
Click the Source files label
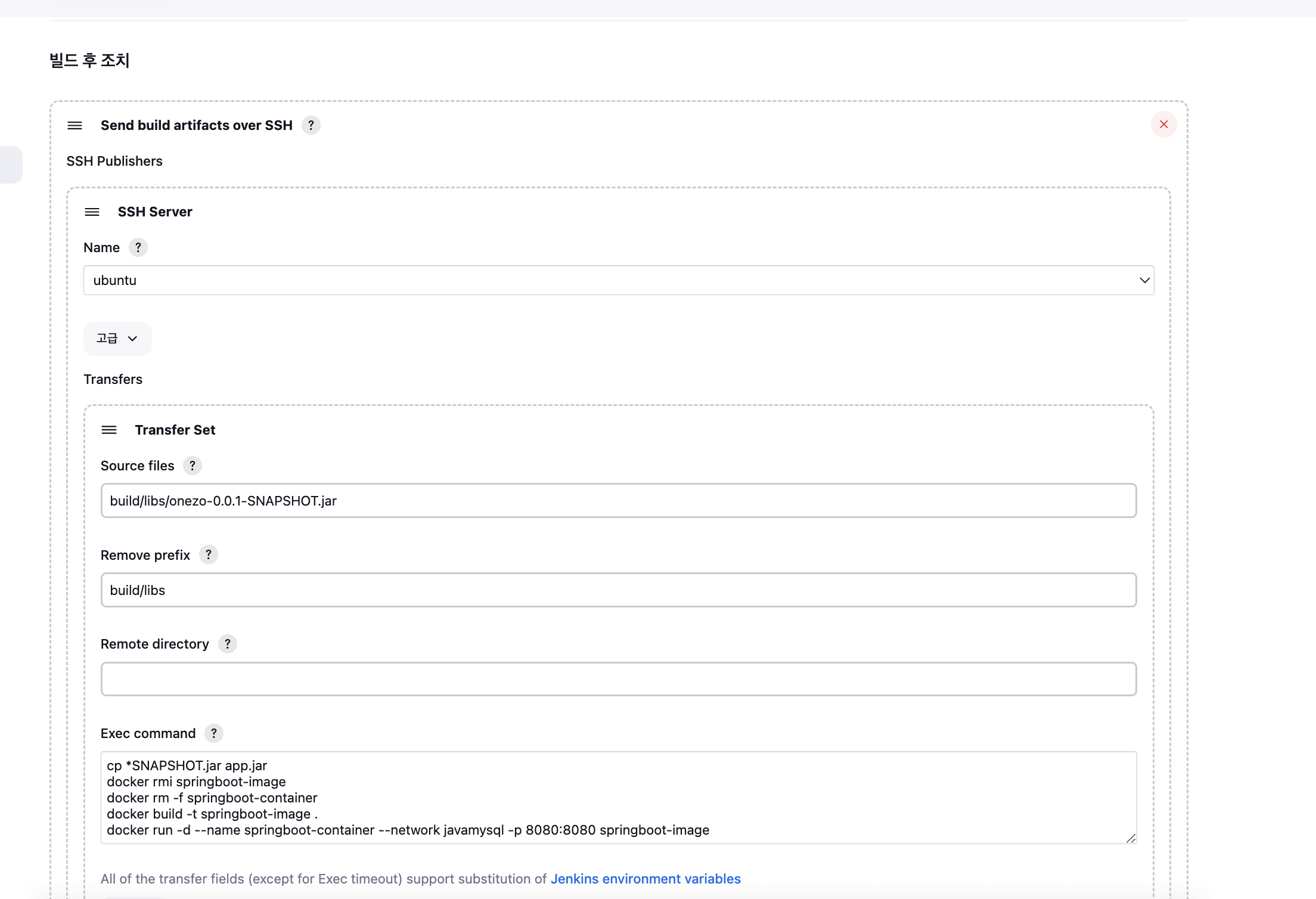pos(138,466)
